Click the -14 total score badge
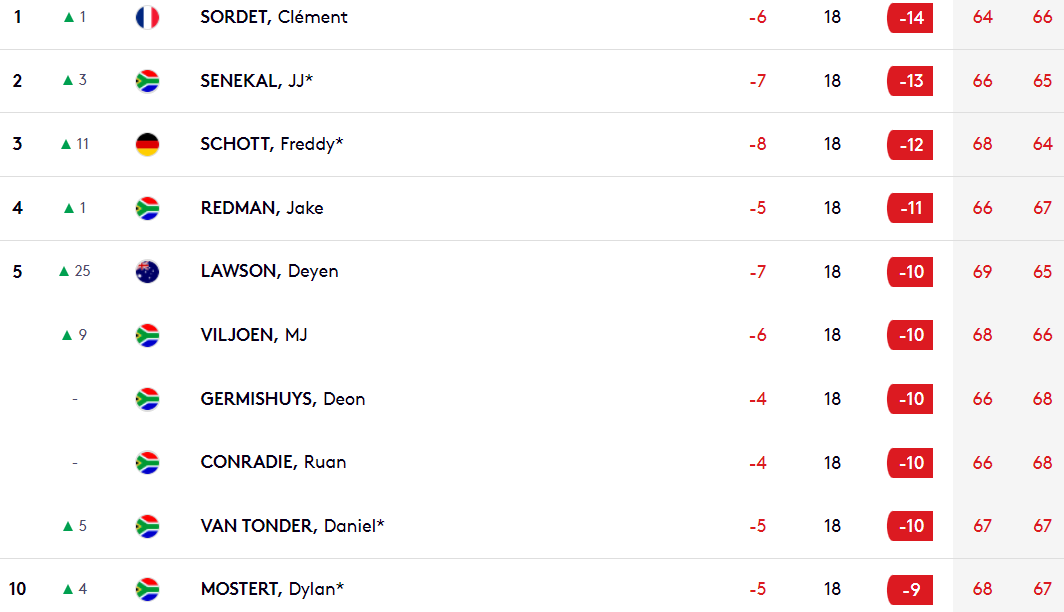1064x612 pixels. [x=910, y=18]
